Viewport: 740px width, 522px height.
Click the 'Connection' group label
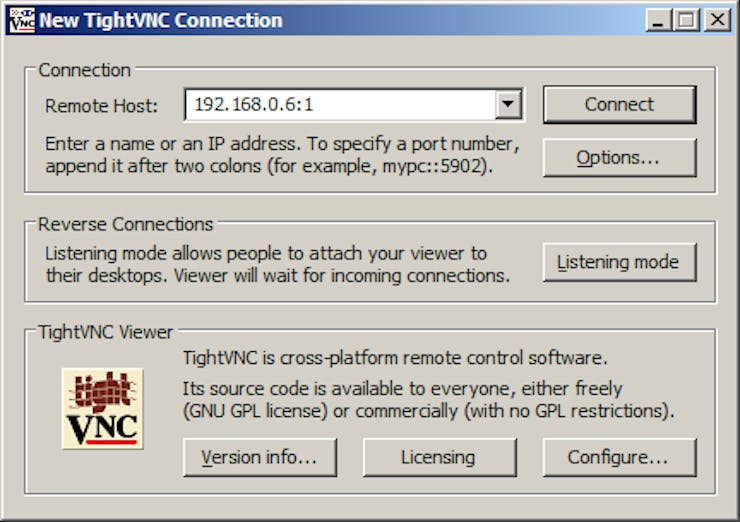tap(84, 70)
